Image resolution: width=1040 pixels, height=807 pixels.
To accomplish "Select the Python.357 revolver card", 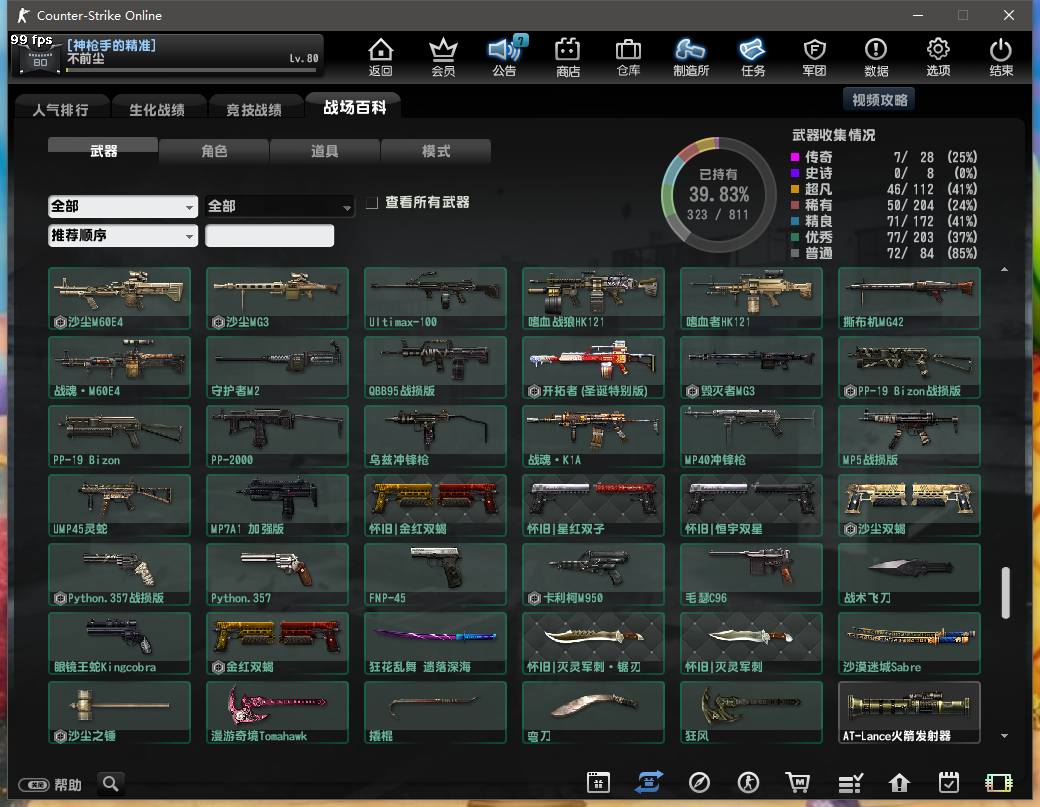I will coord(277,574).
